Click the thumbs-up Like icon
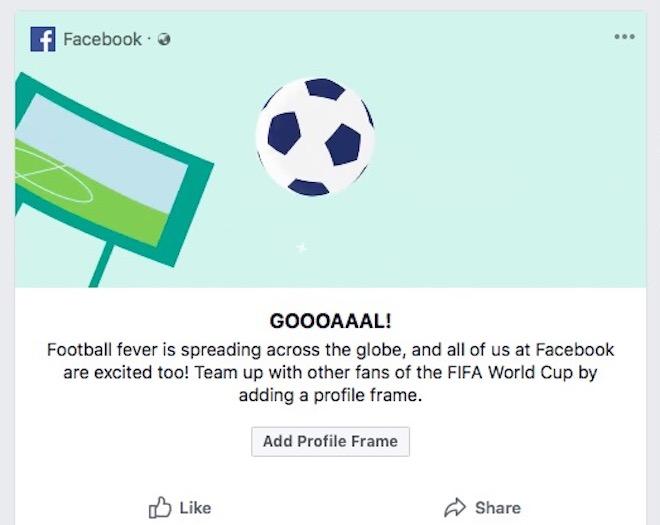Screen dimensions: 660x525 click(x=160, y=507)
